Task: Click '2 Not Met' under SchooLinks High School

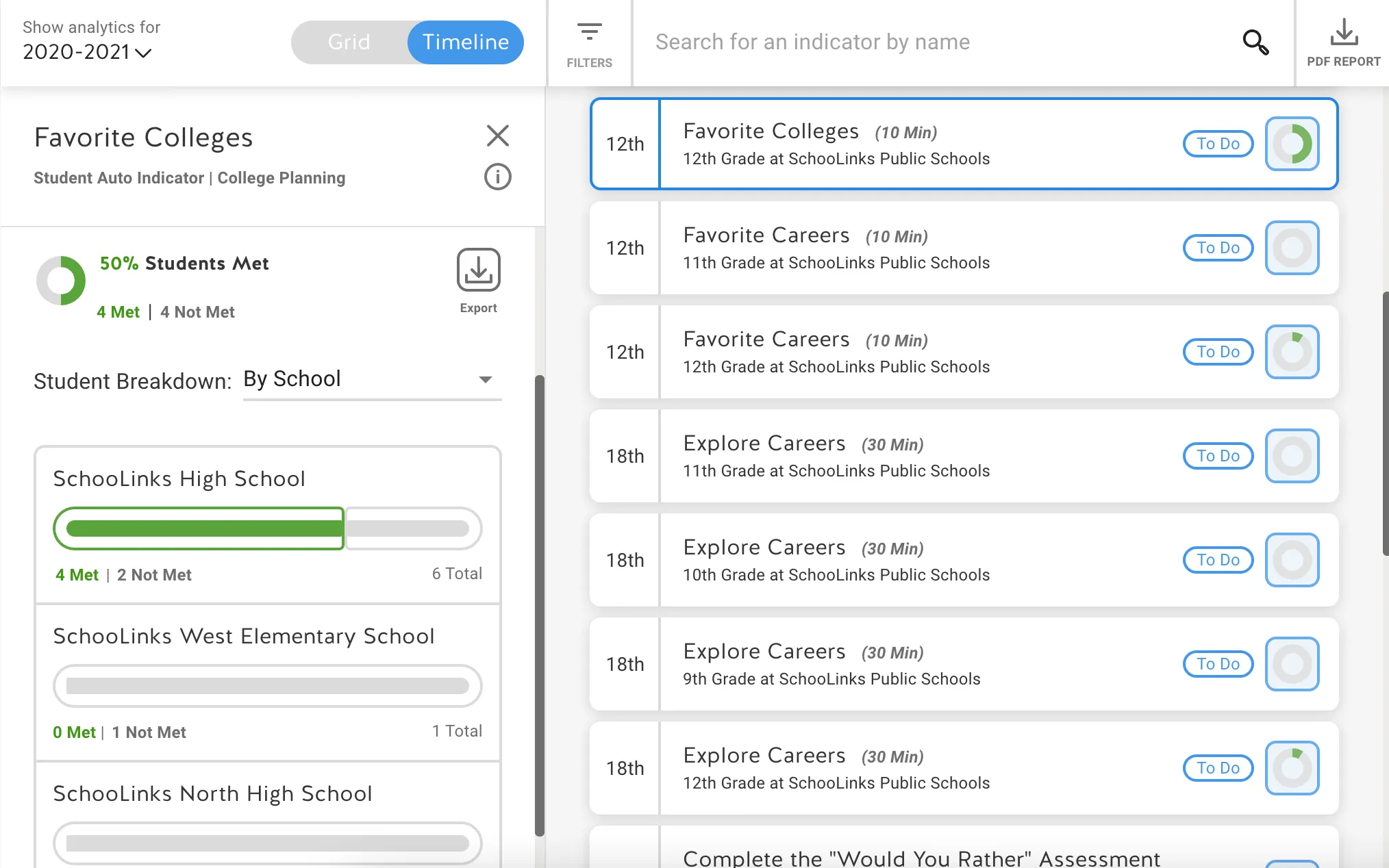Action: [x=154, y=575]
